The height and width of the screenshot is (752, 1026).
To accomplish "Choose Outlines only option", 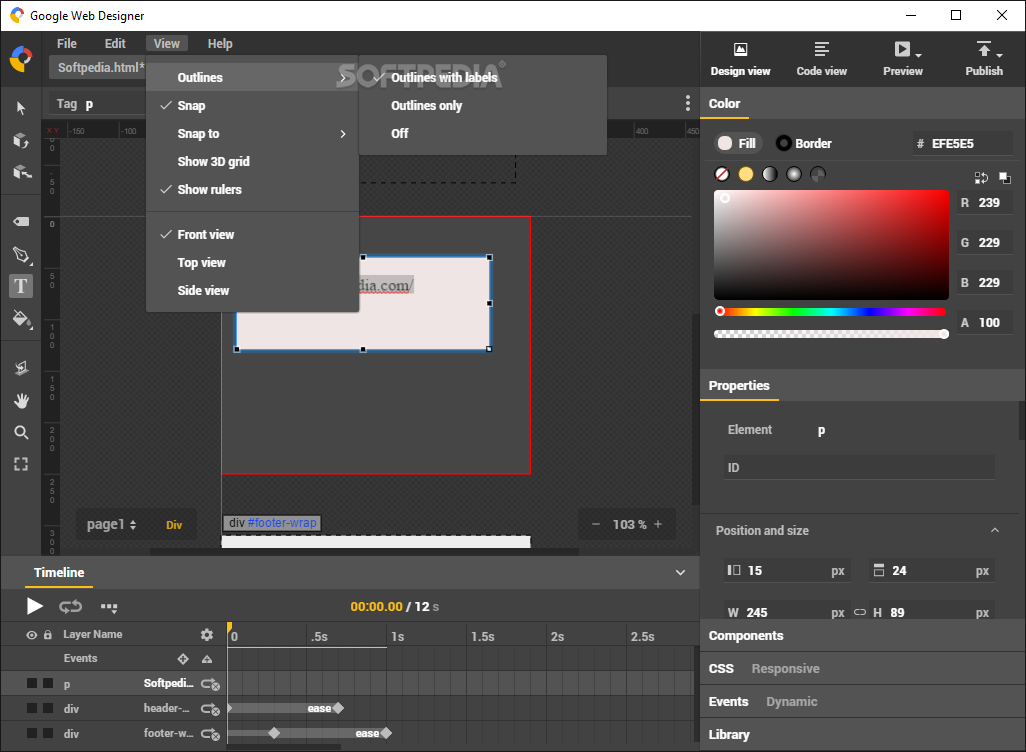I will coord(482,105).
